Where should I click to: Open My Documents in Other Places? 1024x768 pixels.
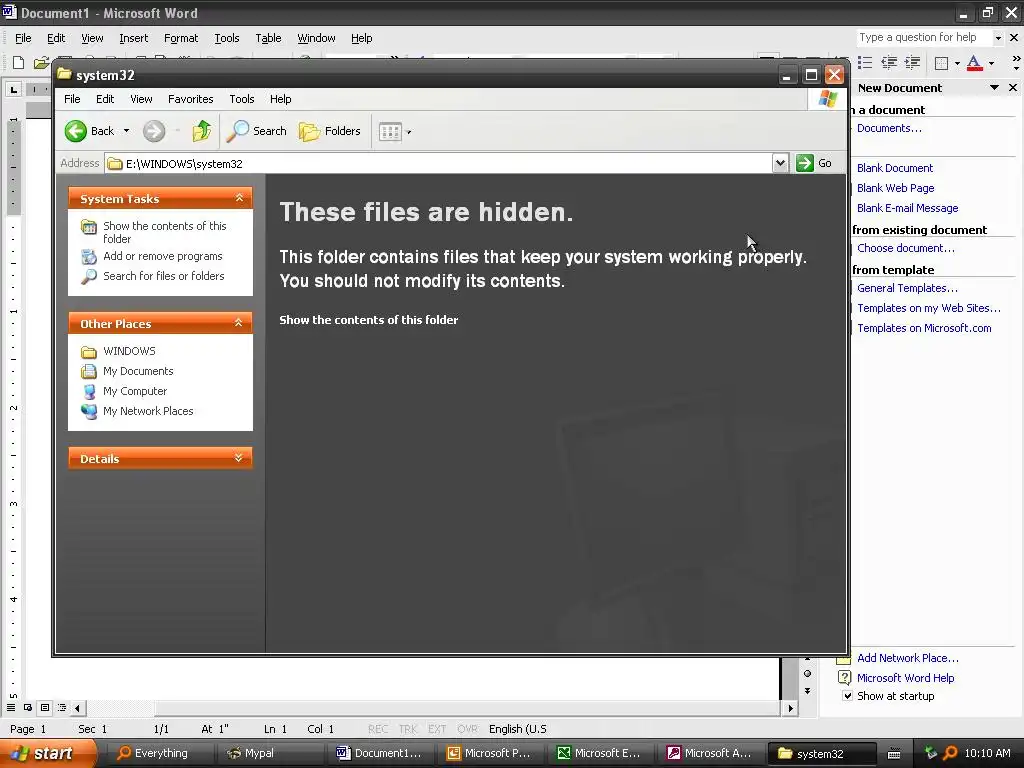click(x=138, y=371)
